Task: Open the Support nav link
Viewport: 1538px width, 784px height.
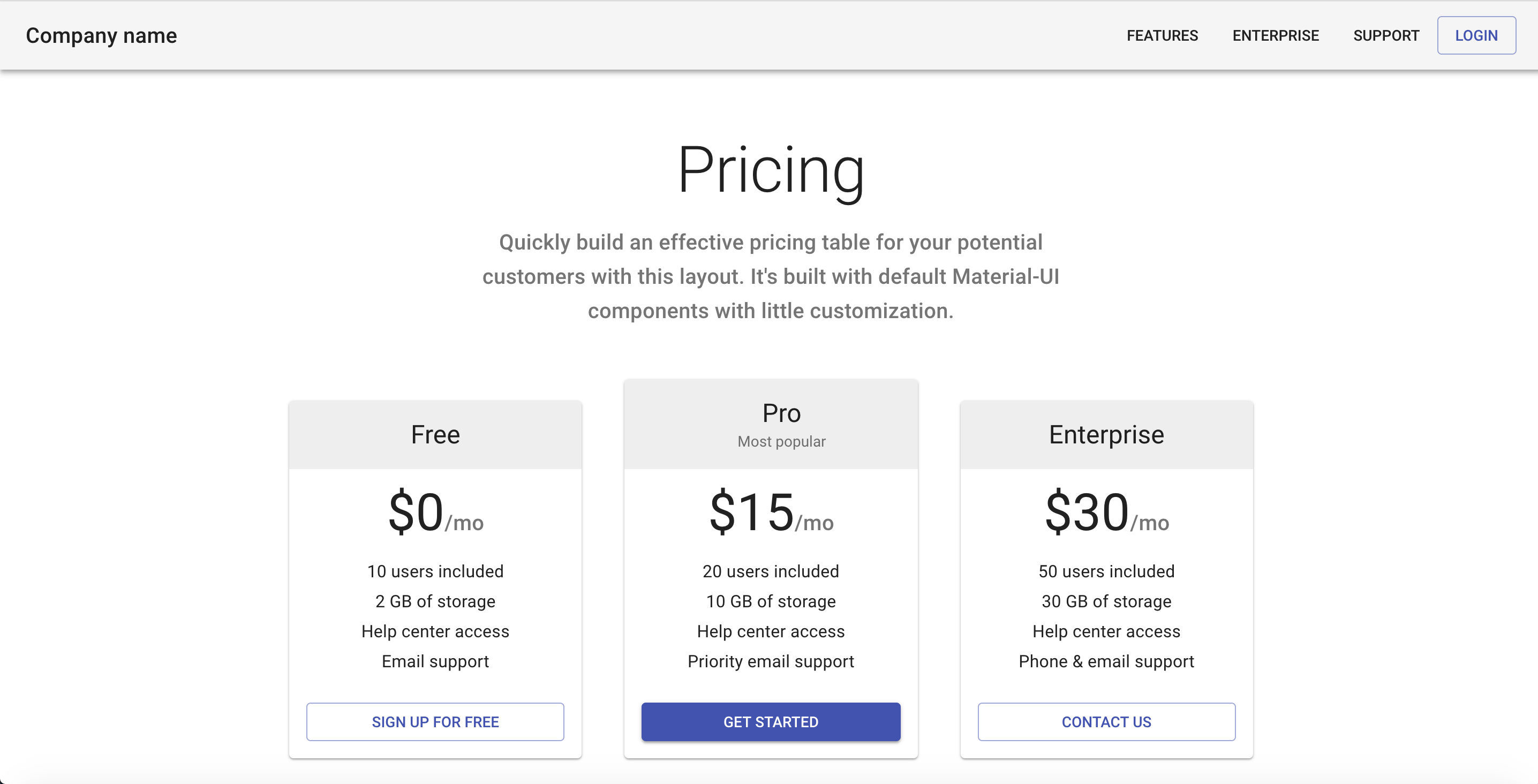Action: click(1386, 36)
